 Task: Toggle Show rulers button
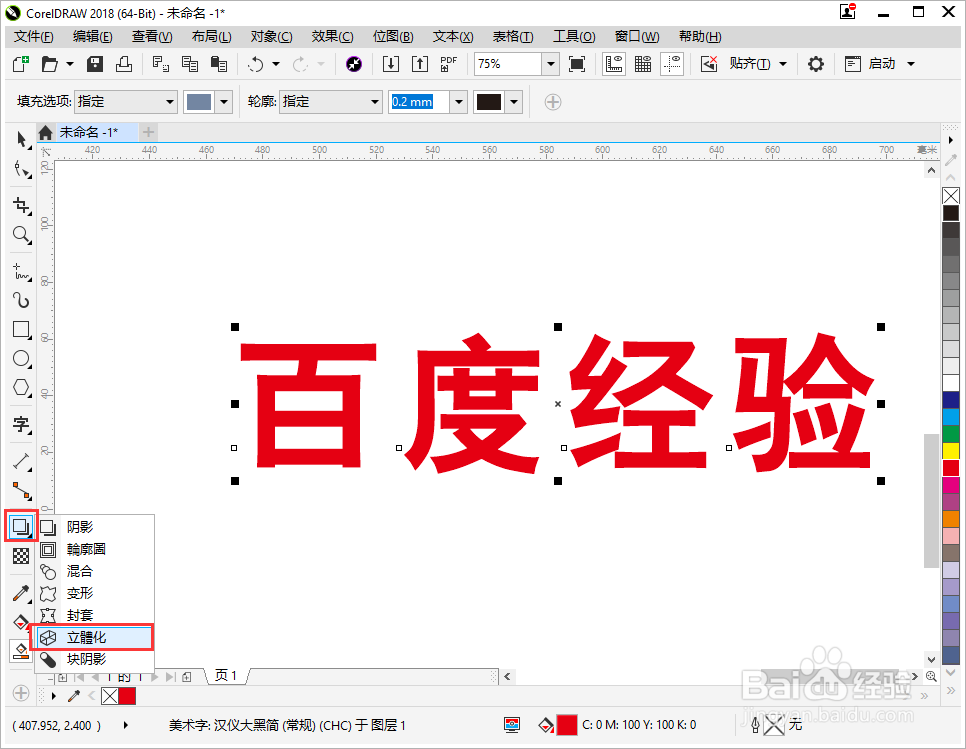click(614, 63)
